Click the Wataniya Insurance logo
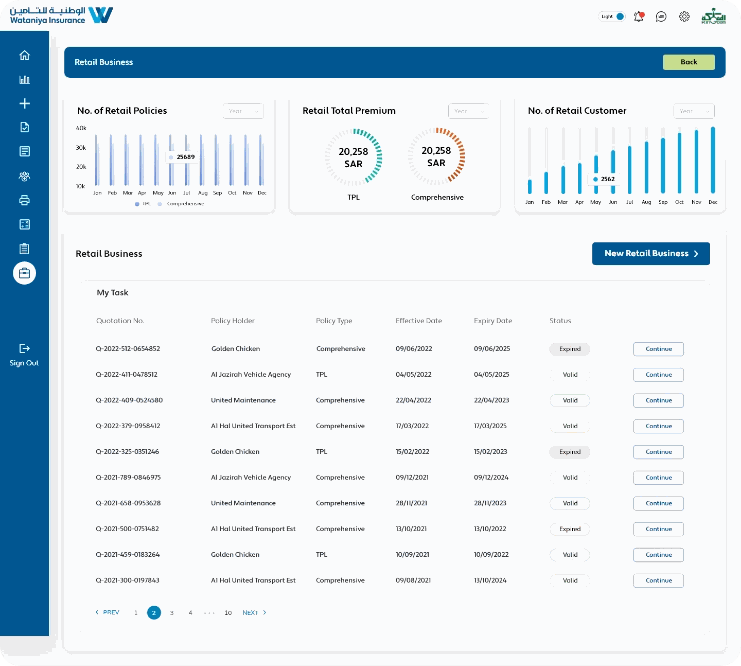741x666 pixels. point(61,15)
